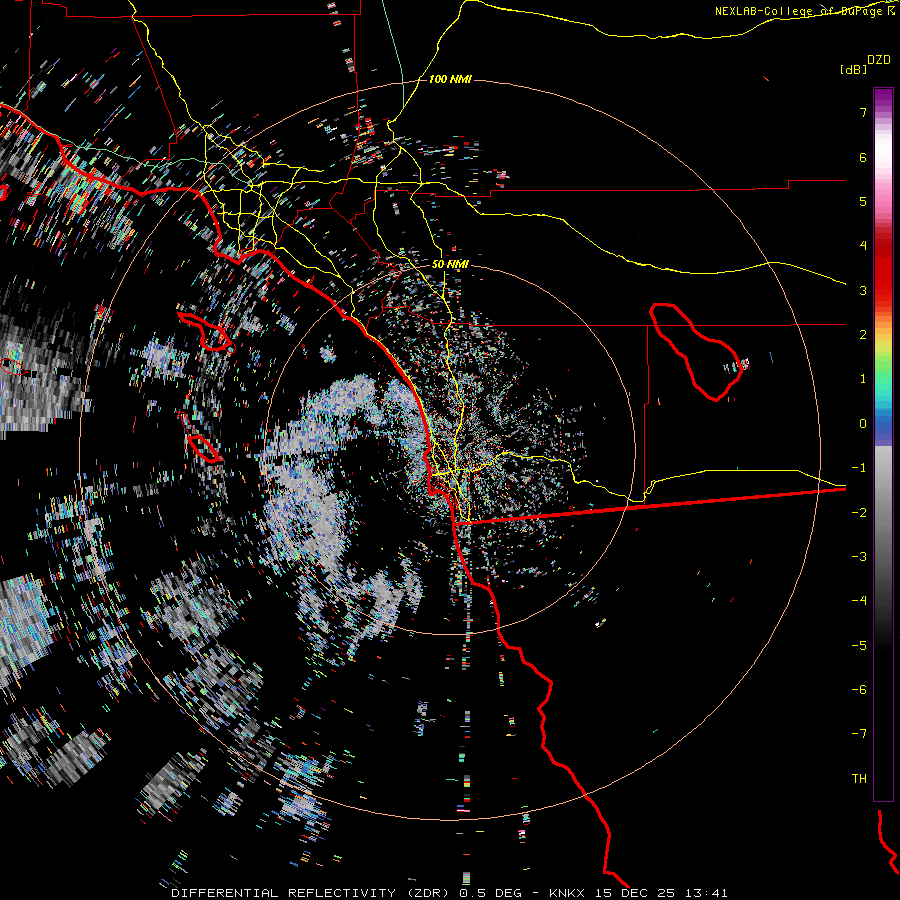Click the 5 tick label on the color scale
This screenshot has height=900, width=900.
tap(863, 201)
